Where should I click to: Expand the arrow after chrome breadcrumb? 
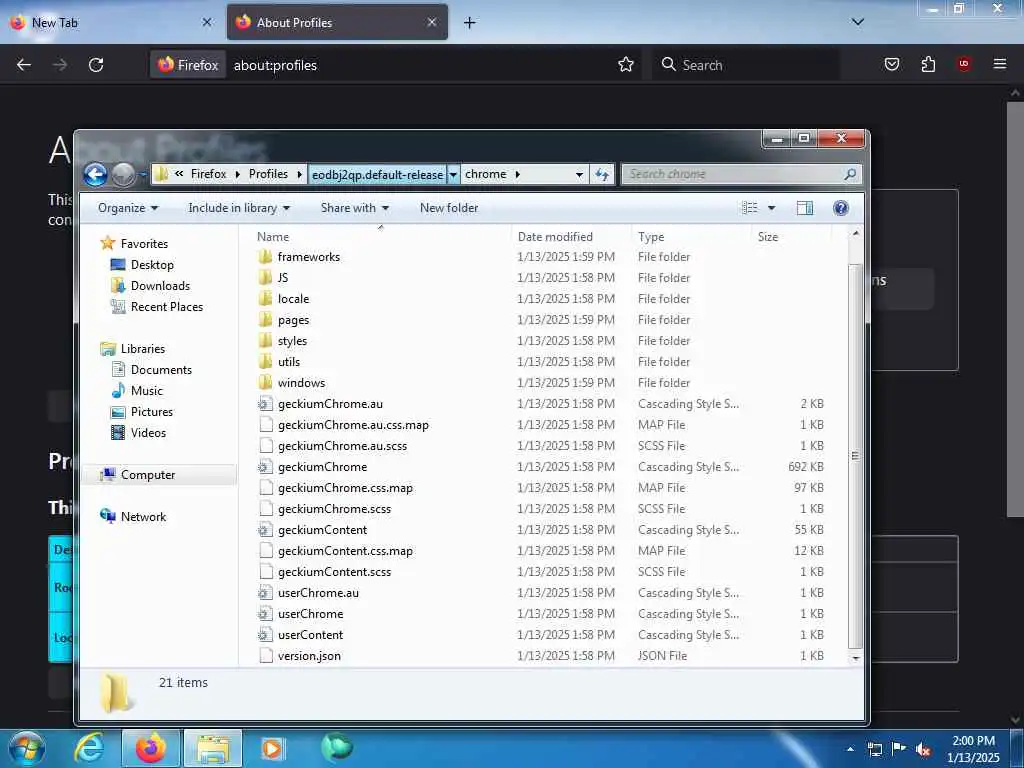[x=518, y=174]
